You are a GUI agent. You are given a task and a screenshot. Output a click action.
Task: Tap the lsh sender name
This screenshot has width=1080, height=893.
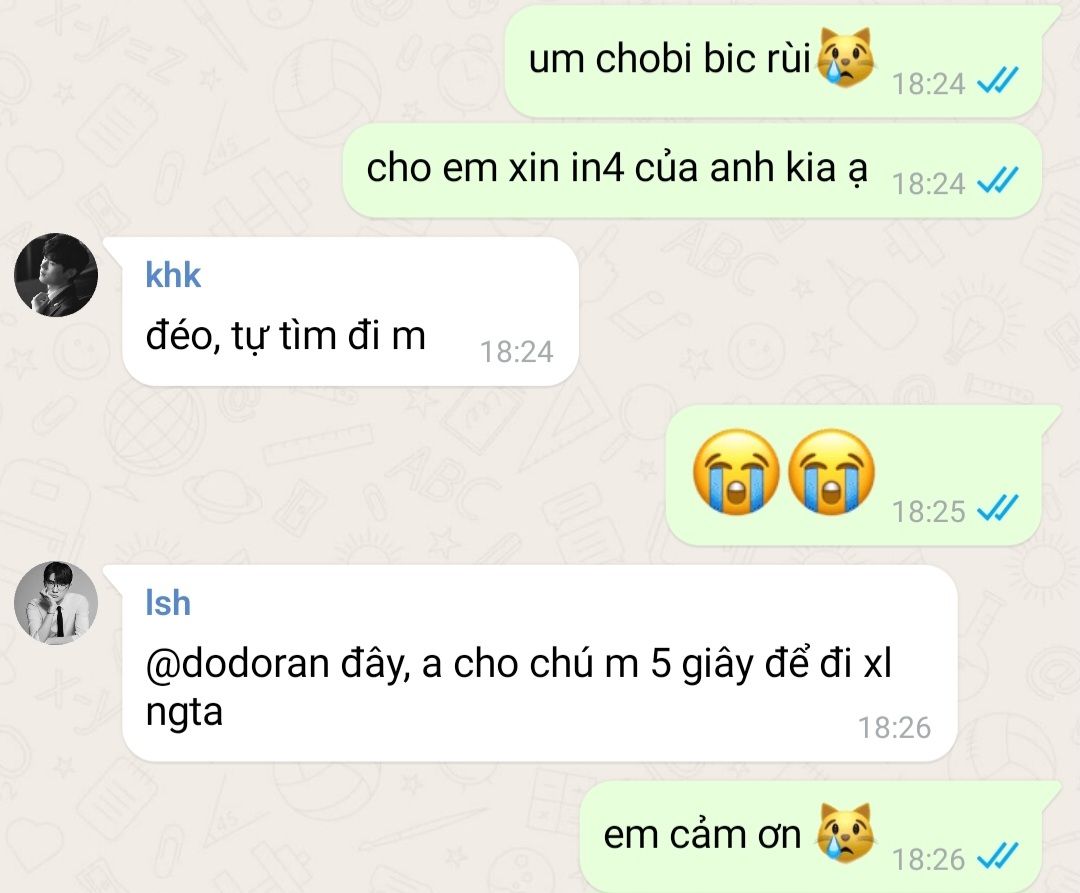pyautogui.click(x=168, y=603)
